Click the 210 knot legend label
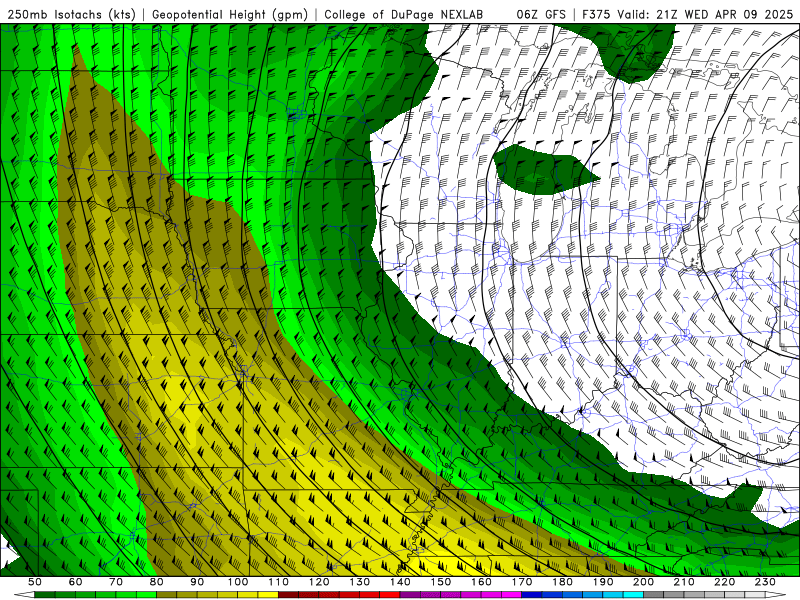 684,582
